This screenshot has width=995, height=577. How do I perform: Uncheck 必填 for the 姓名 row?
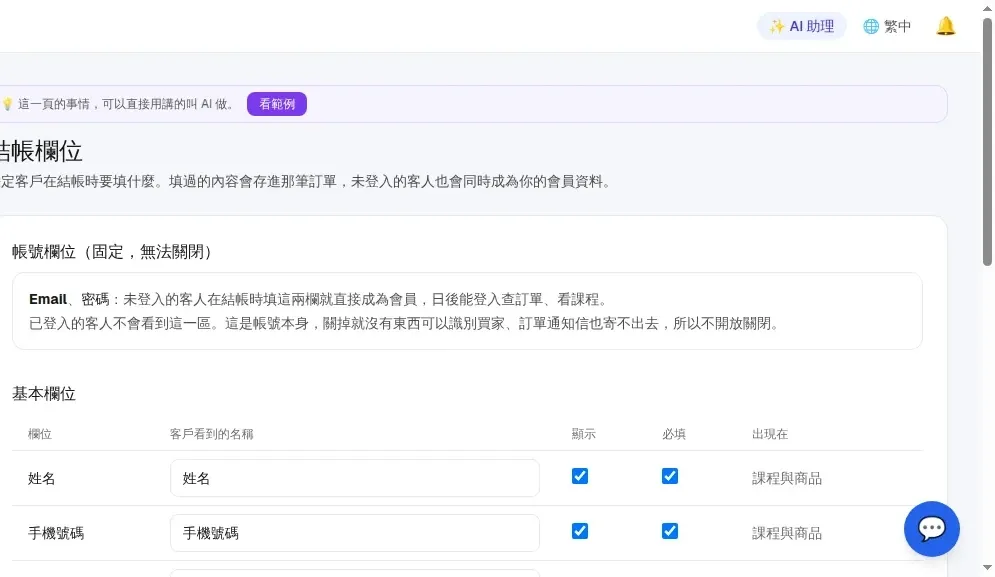(669, 476)
